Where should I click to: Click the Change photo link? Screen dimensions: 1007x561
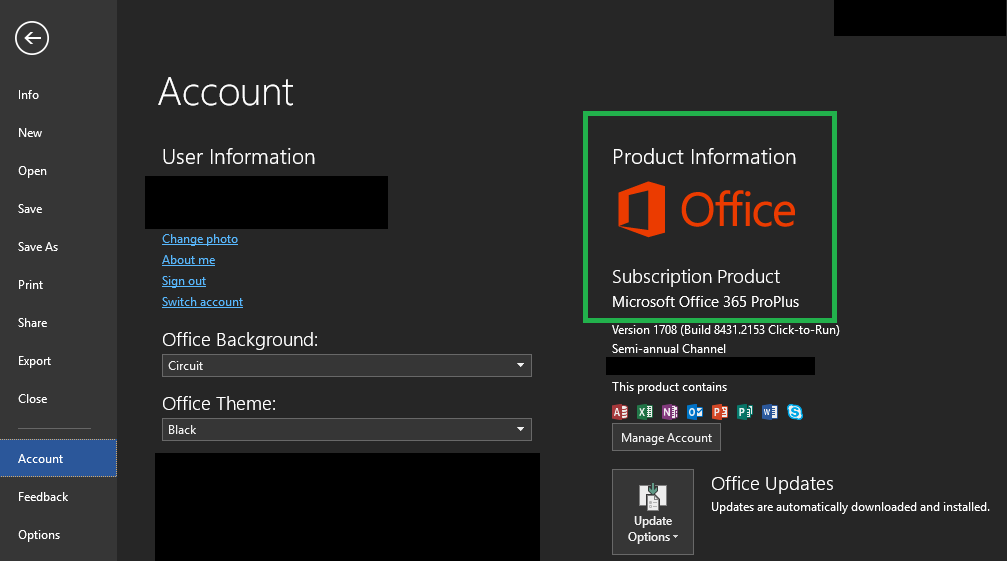pos(200,239)
